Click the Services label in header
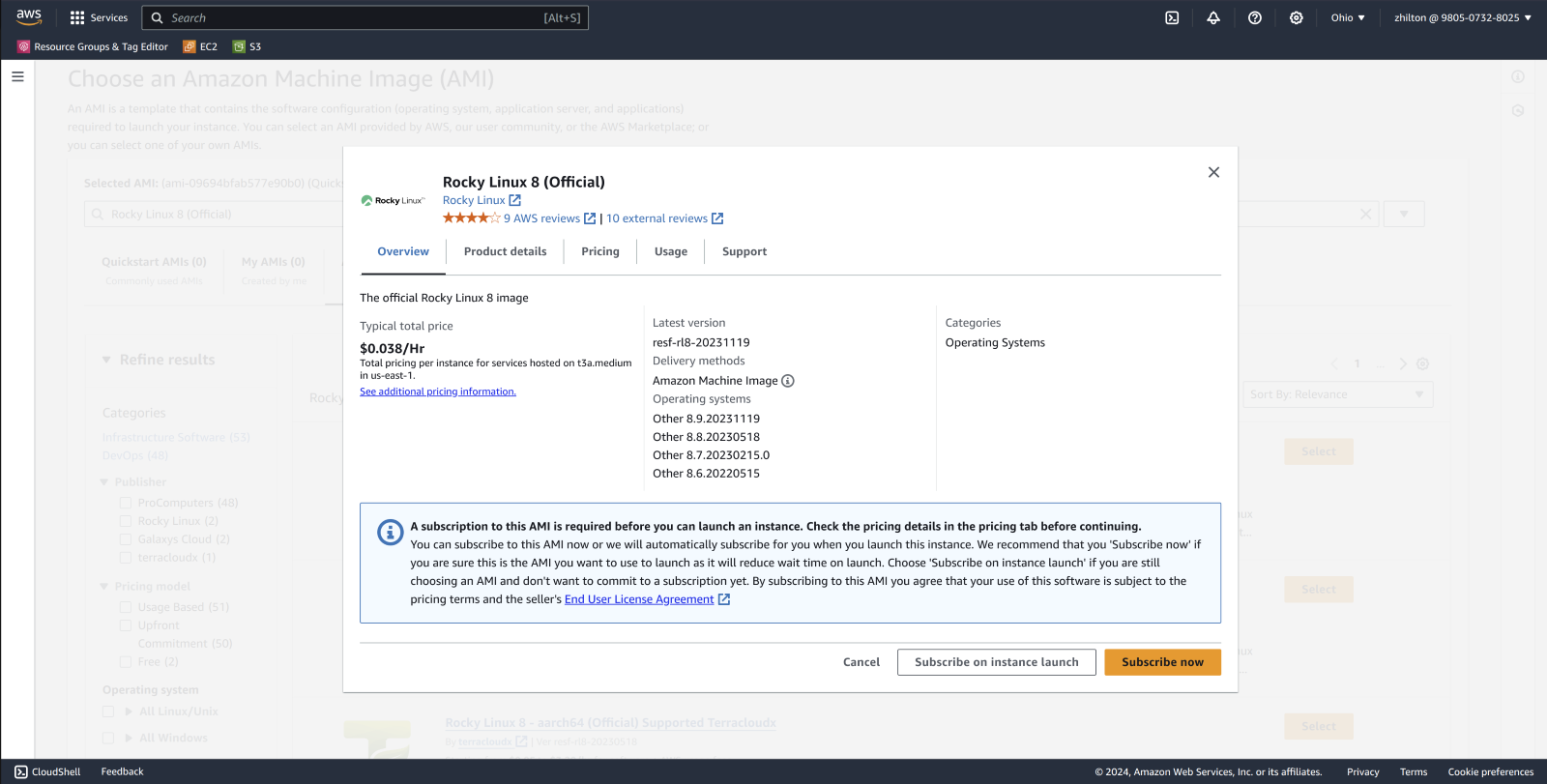The width and height of the screenshot is (1547, 784). click(109, 17)
